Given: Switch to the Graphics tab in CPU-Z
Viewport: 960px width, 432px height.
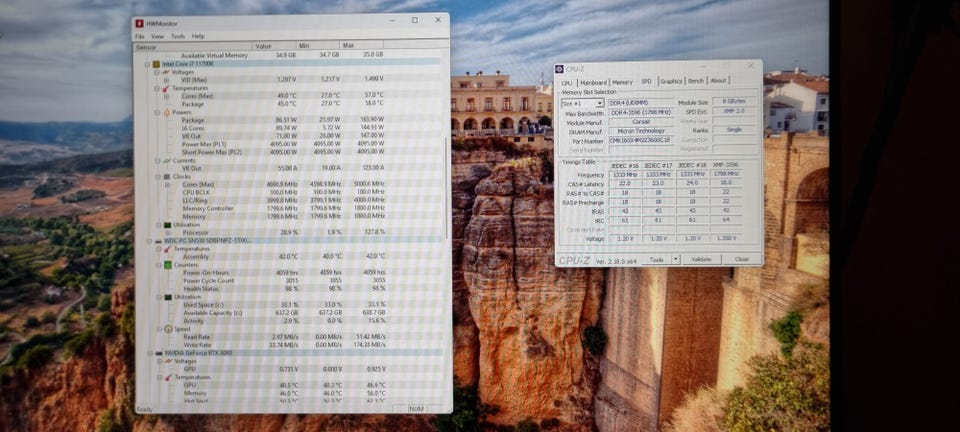Looking at the screenshot, I should [671, 81].
